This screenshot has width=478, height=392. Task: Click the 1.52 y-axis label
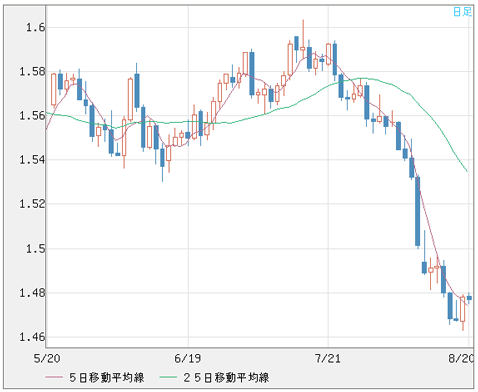[32, 204]
